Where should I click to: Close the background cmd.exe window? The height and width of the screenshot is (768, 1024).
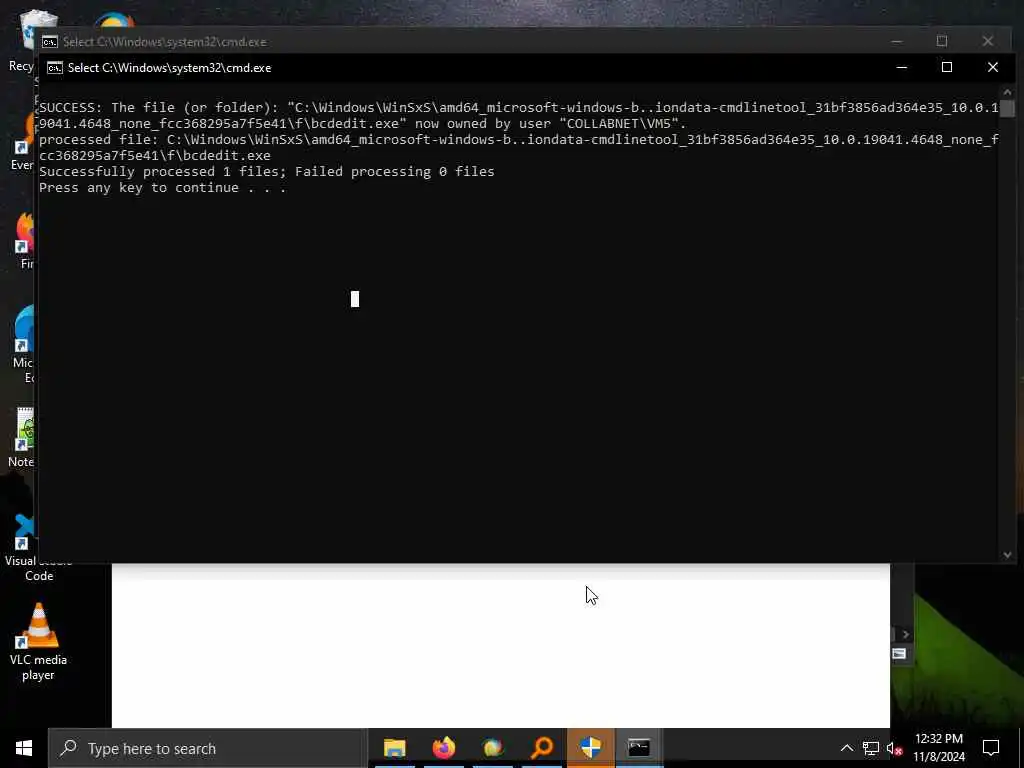[x=987, y=41]
